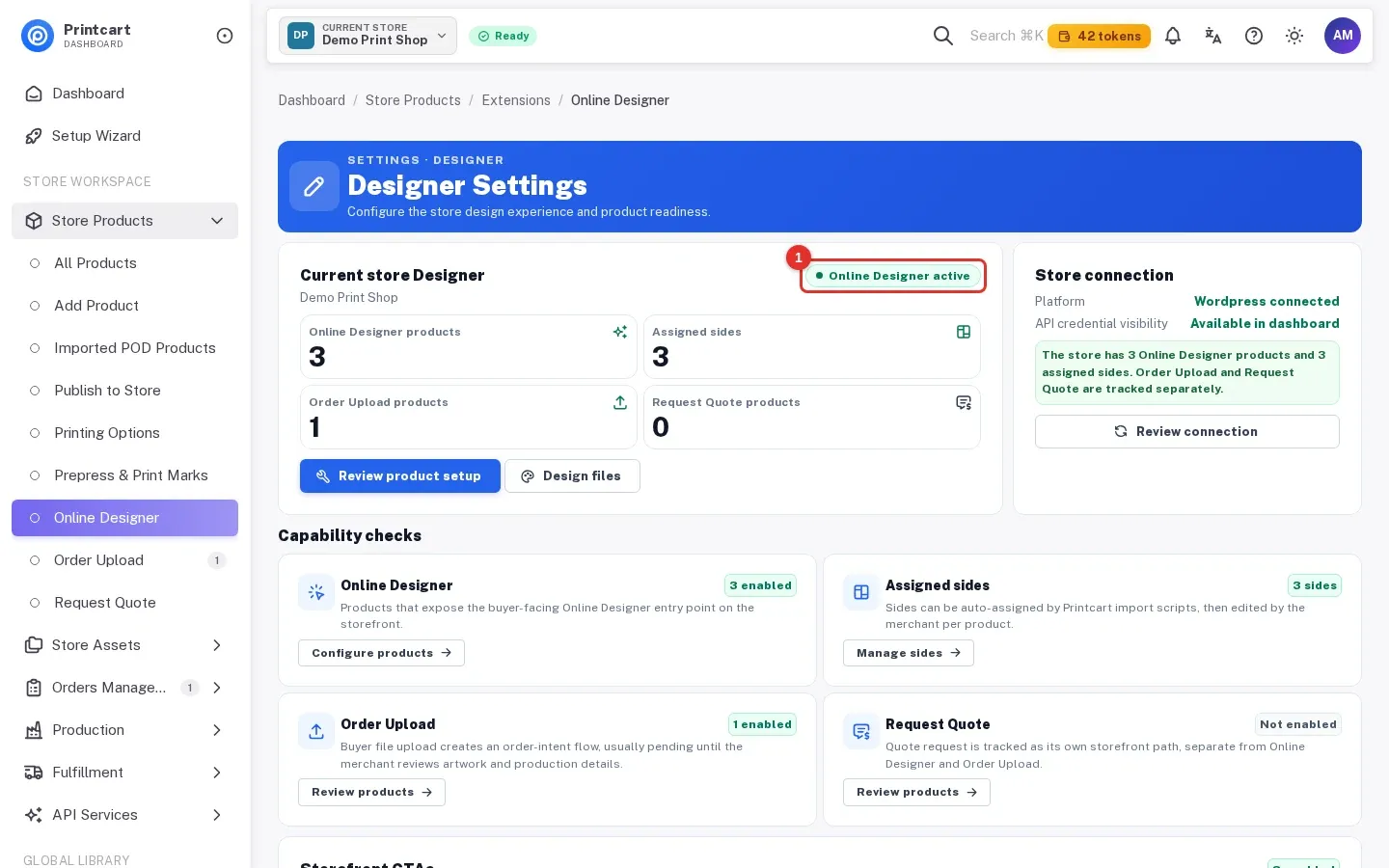The width and height of the screenshot is (1389, 868).
Task: Click the Designer Settings pencil icon
Action: (314, 186)
